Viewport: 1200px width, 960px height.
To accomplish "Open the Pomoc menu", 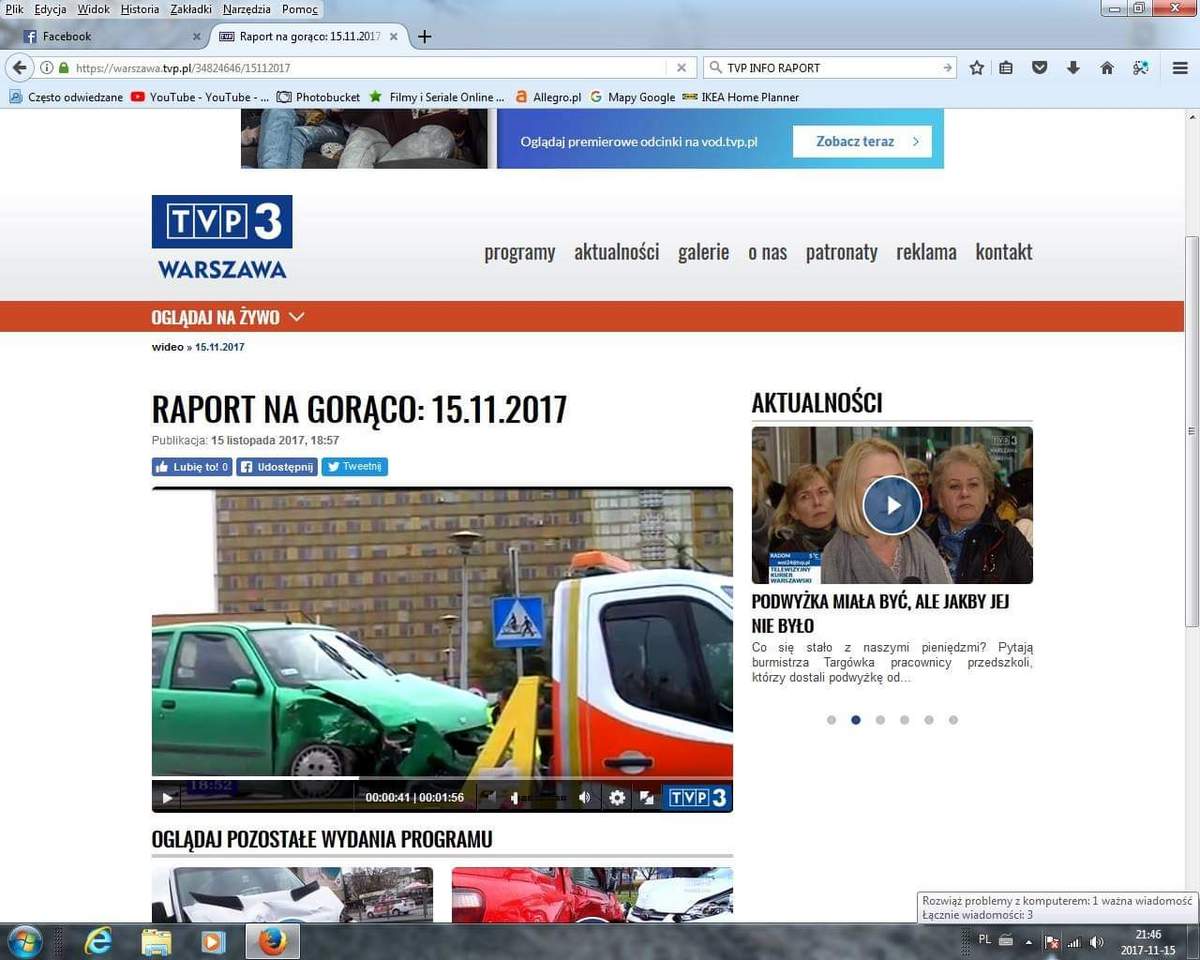I will pyautogui.click(x=300, y=9).
